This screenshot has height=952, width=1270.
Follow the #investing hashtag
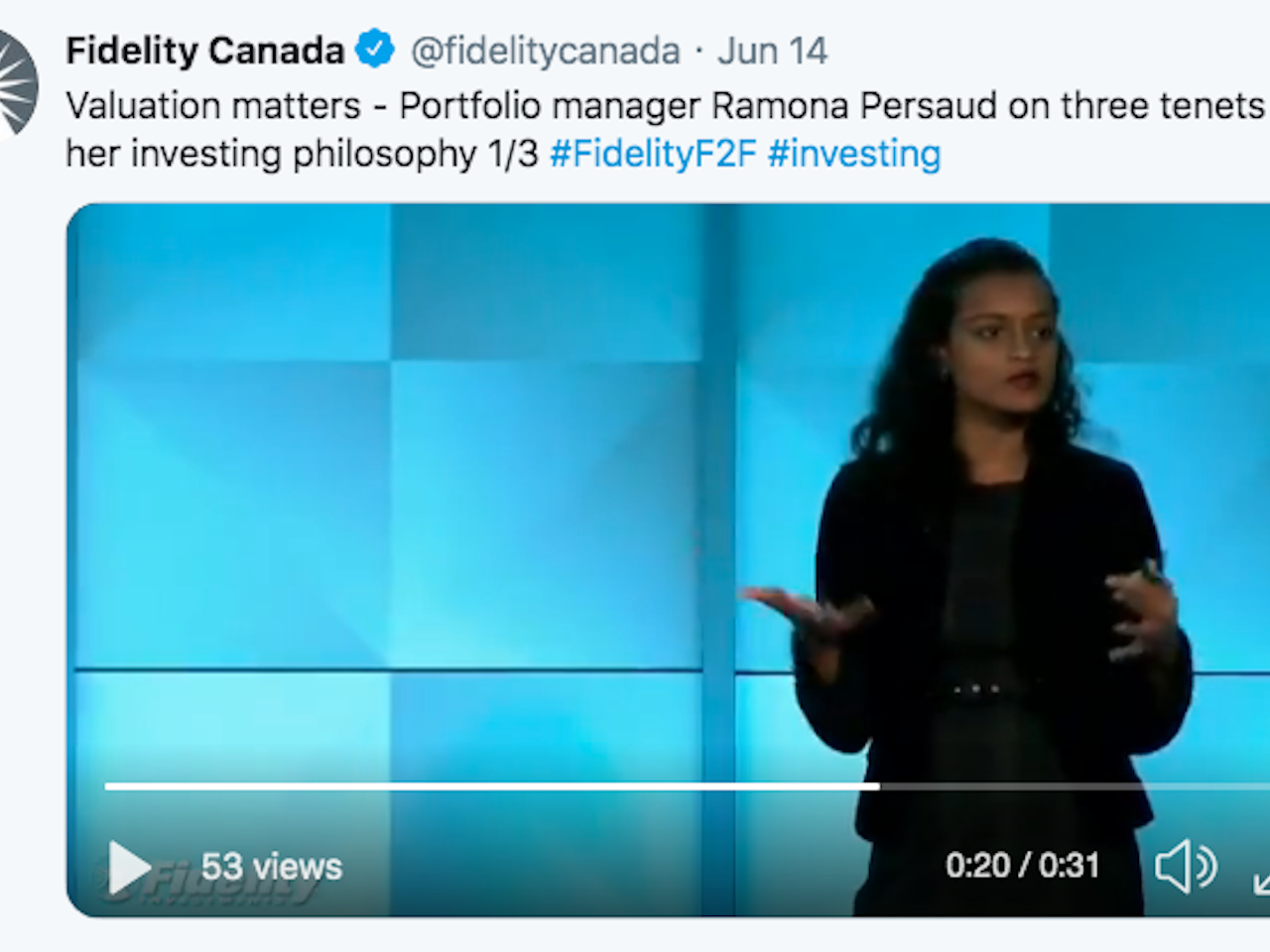pos(854,154)
